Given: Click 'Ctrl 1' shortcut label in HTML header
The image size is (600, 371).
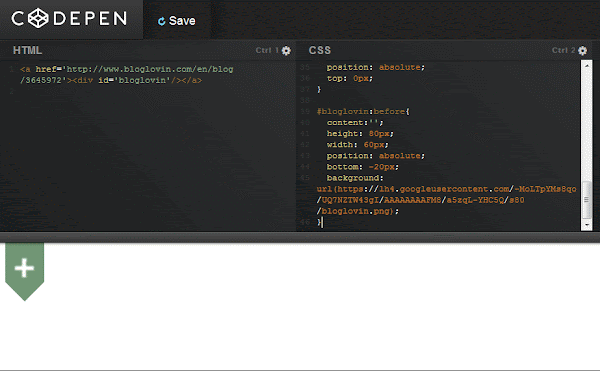Looking at the screenshot, I should point(267,50).
